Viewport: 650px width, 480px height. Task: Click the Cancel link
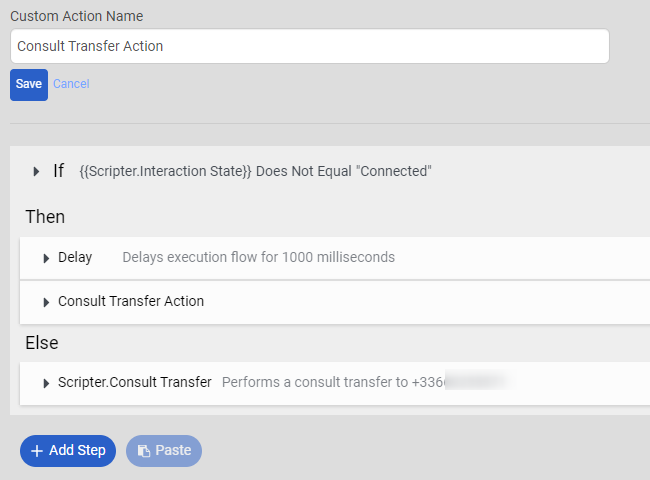pos(71,84)
